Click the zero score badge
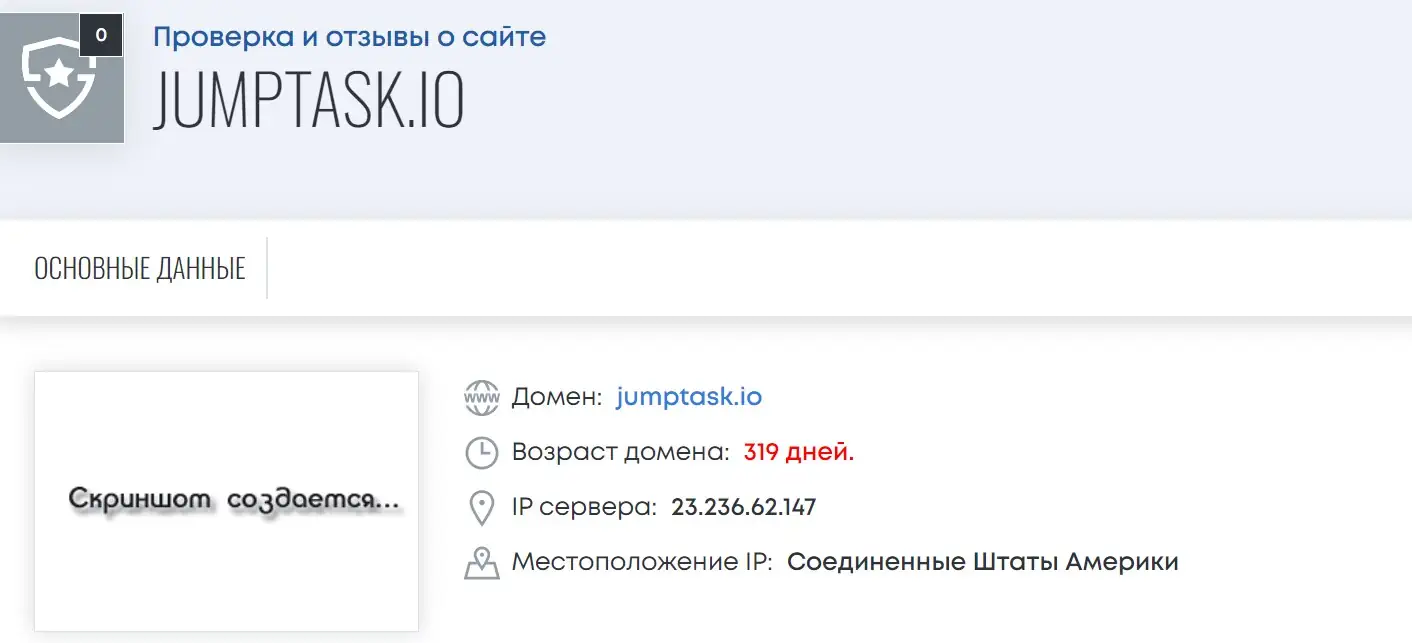This screenshot has height=643, width=1412. [101, 35]
